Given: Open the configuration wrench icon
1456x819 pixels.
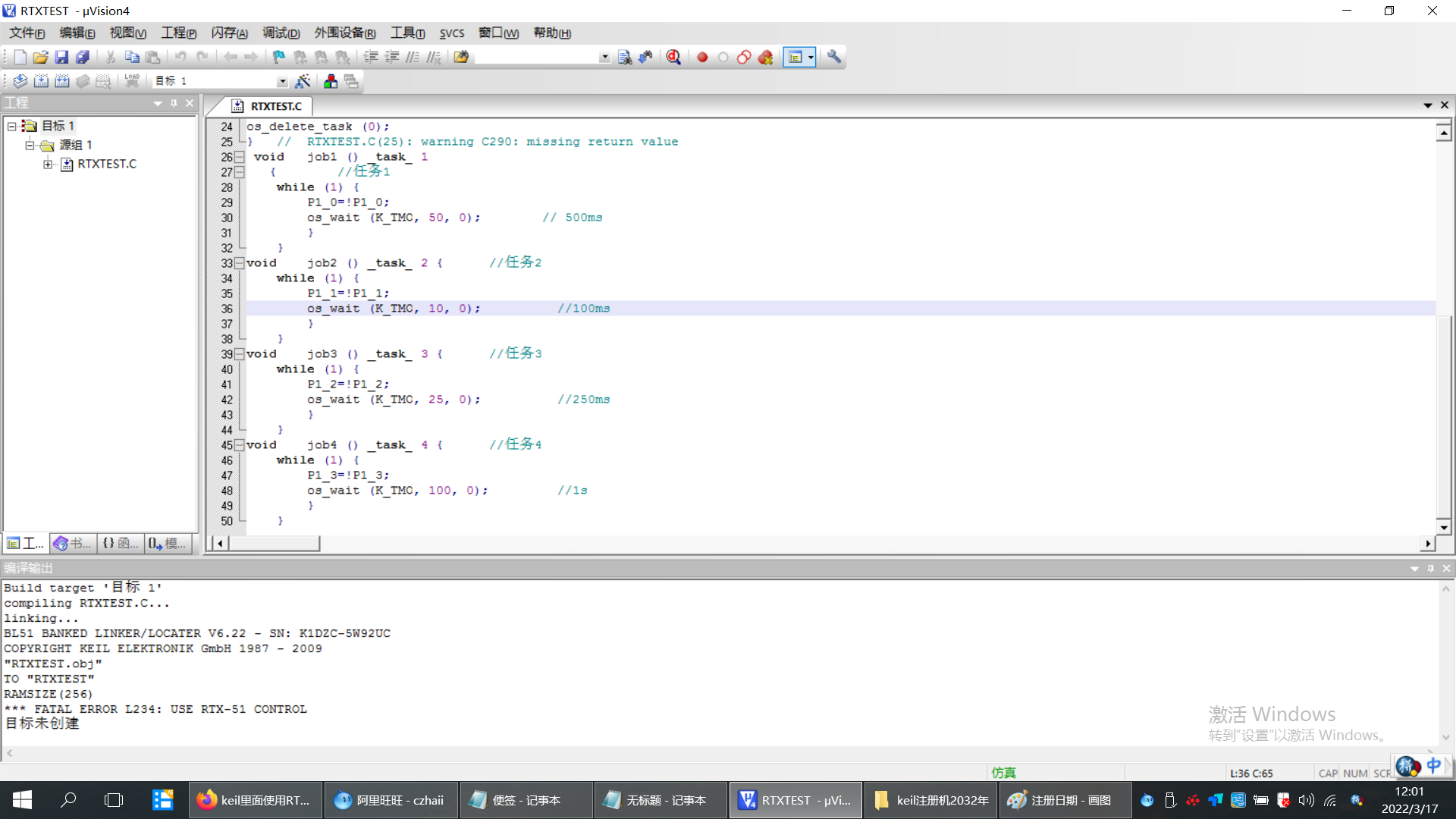Looking at the screenshot, I should [x=834, y=57].
